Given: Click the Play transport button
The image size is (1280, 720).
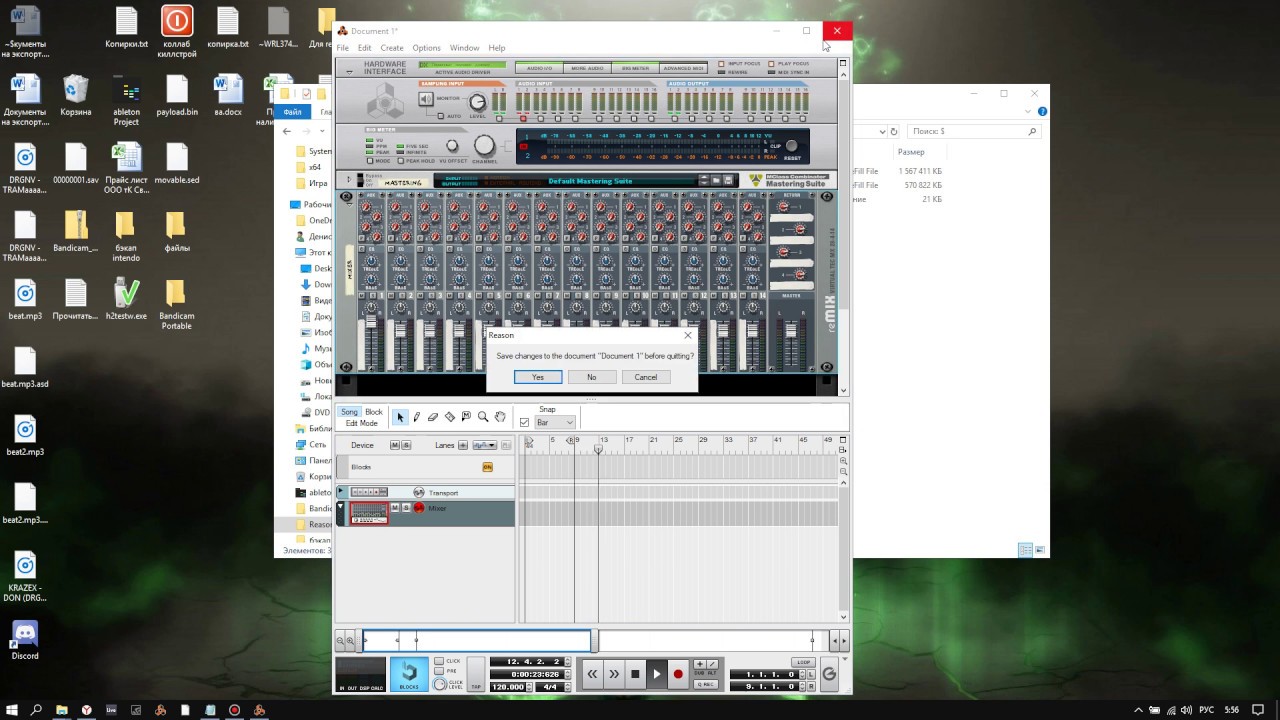Looking at the screenshot, I should click(x=657, y=674).
